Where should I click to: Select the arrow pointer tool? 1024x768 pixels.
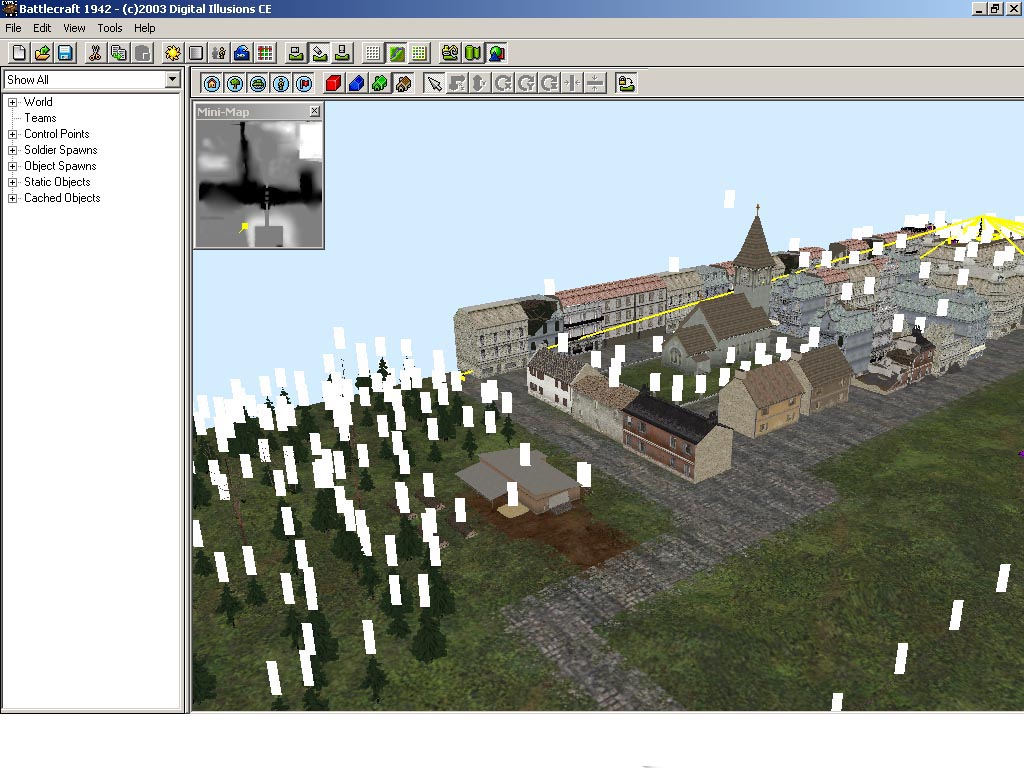point(434,84)
